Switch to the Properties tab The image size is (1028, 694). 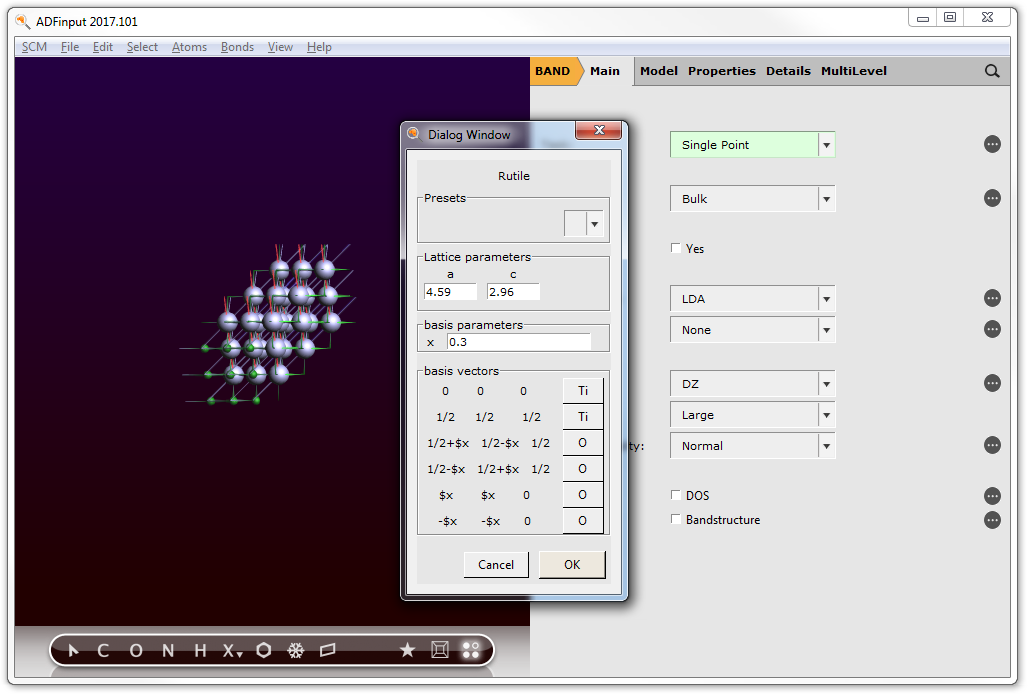click(721, 71)
